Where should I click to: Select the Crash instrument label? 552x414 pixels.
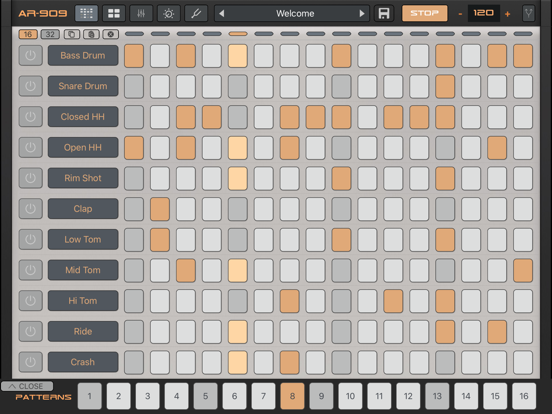click(83, 362)
